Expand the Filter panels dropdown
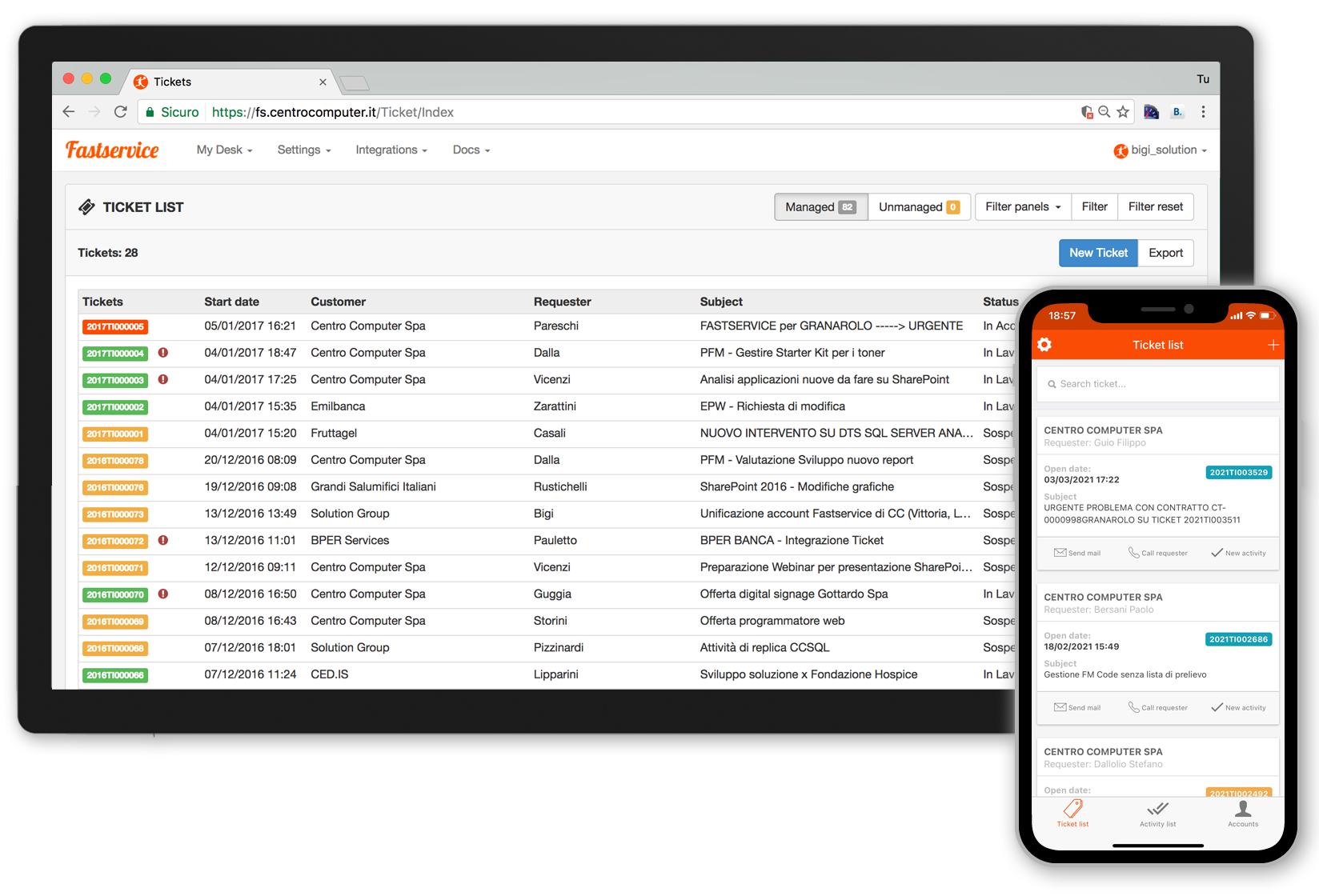 click(1023, 206)
